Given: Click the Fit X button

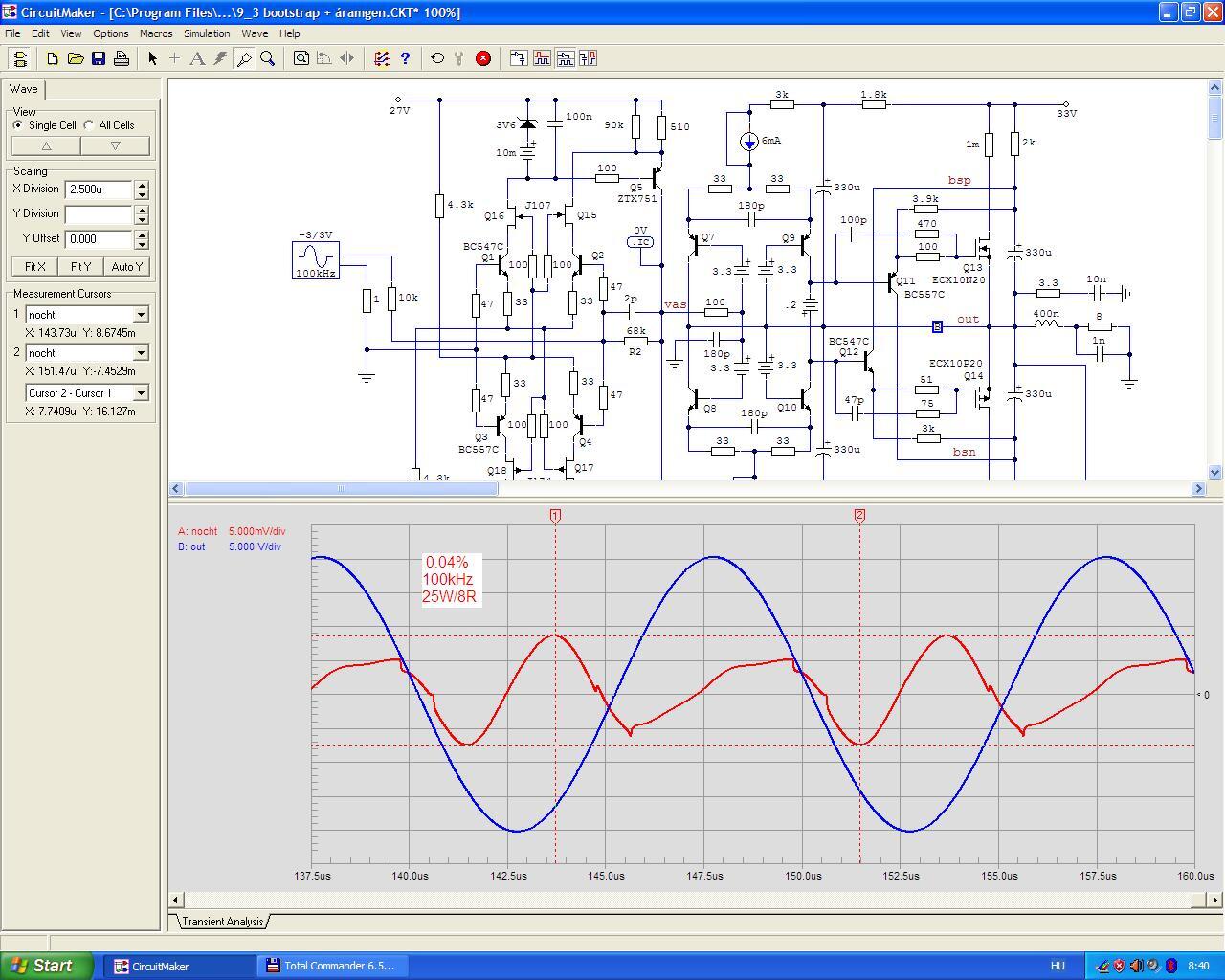Looking at the screenshot, I should [34, 267].
